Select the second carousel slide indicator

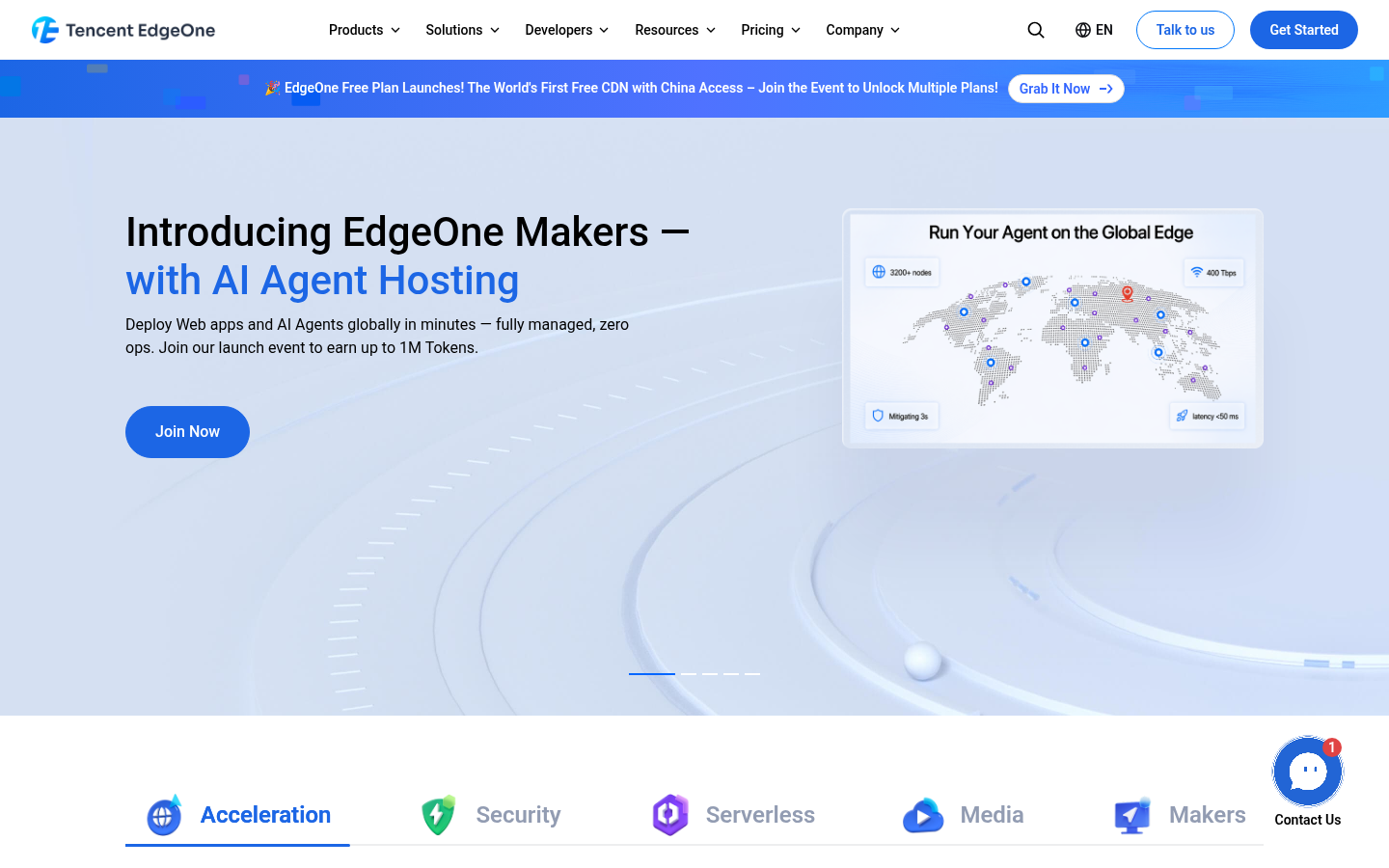(689, 673)
